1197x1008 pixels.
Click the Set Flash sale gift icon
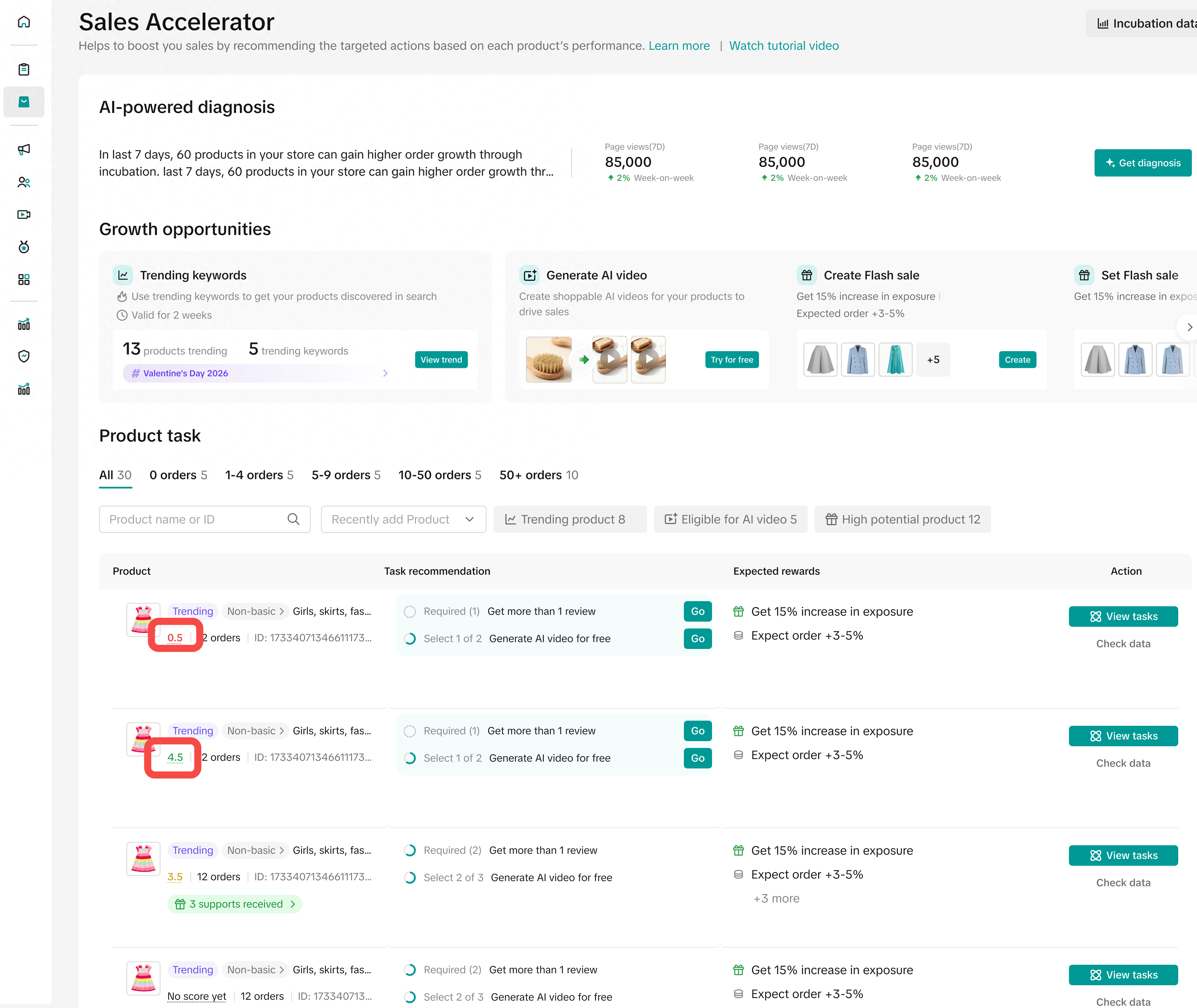pos(1084,275)
